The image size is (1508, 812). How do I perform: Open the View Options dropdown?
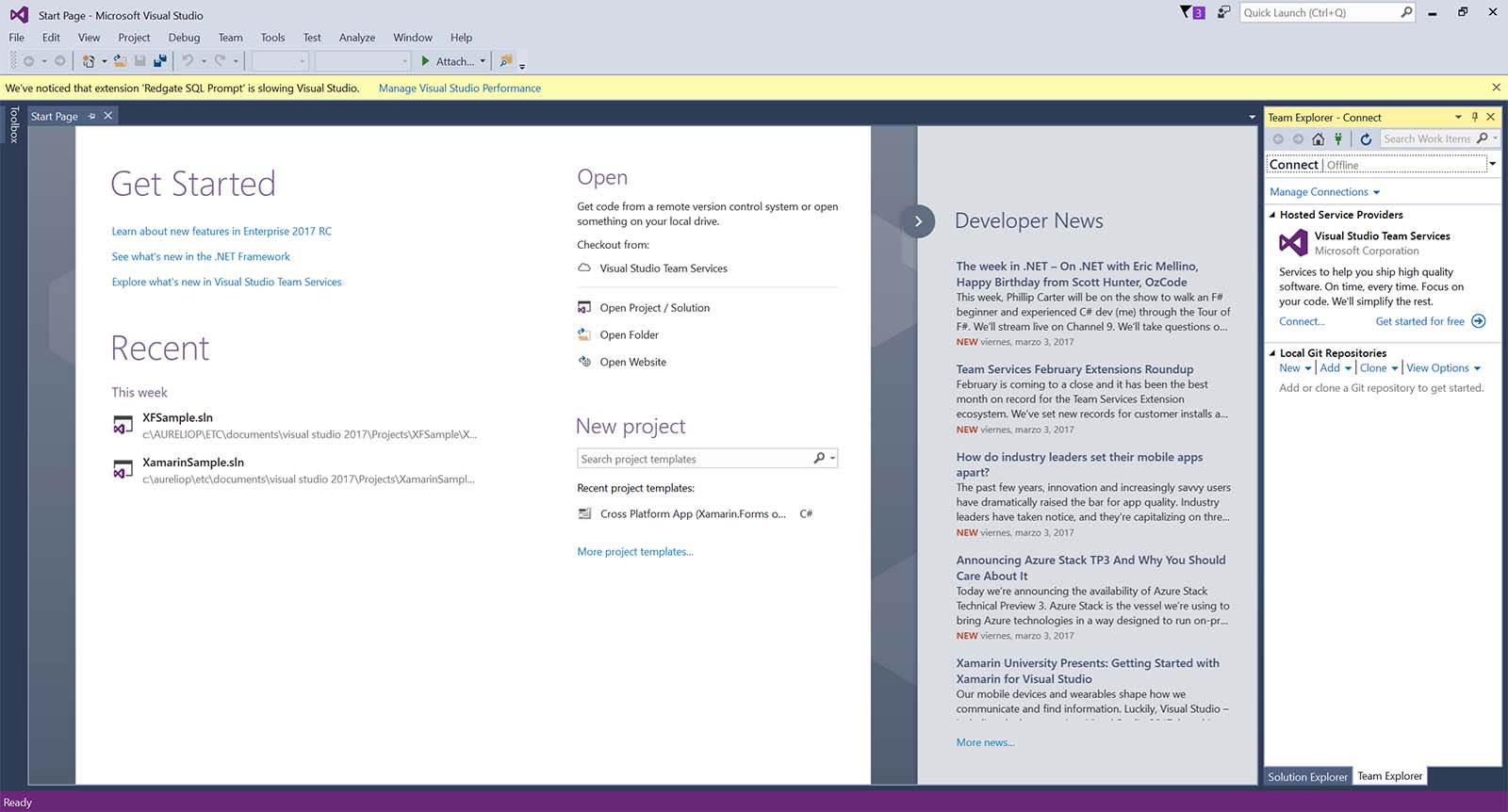click(x=1443, y=368)
